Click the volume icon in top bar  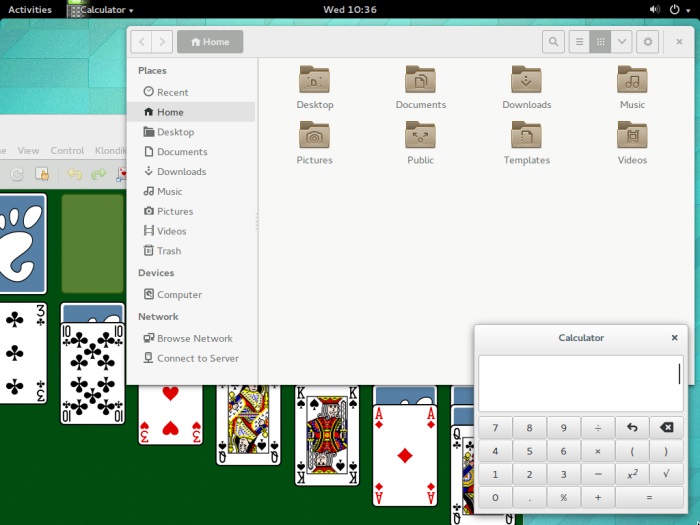point(654,9)
